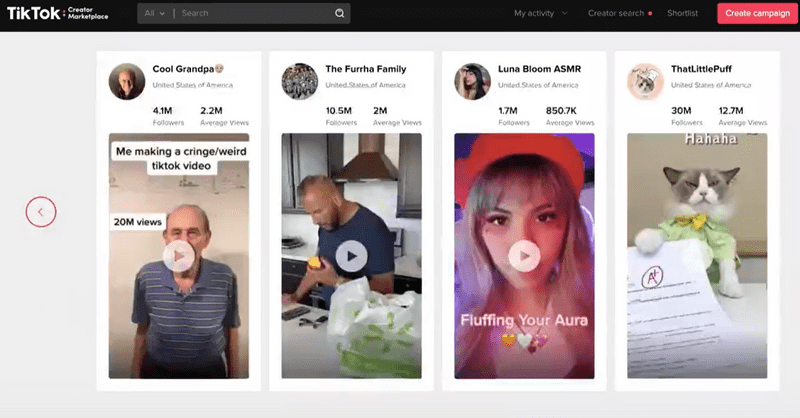The image size is (800, 418).
Task: Open the All search filter dropdown
Action: coord(154,14)
